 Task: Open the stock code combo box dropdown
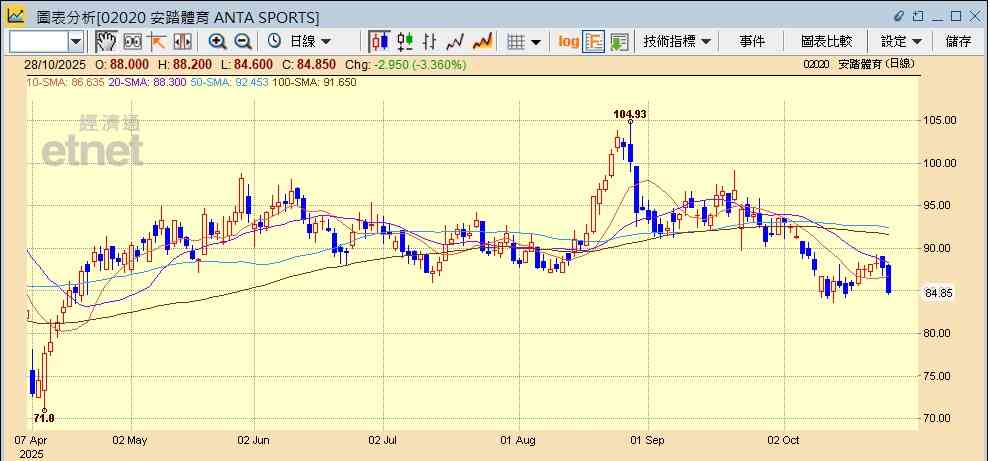click(77, 41)
